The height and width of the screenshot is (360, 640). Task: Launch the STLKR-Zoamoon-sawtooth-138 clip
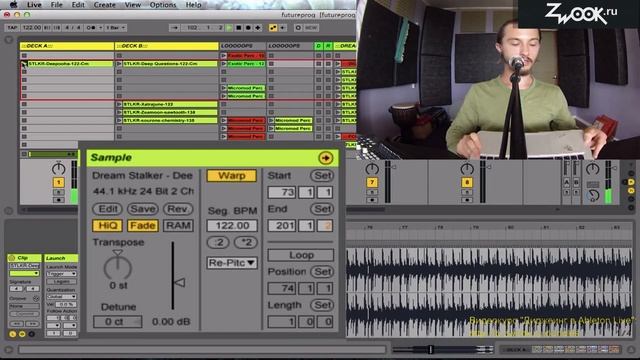click(x=119, y=112)
